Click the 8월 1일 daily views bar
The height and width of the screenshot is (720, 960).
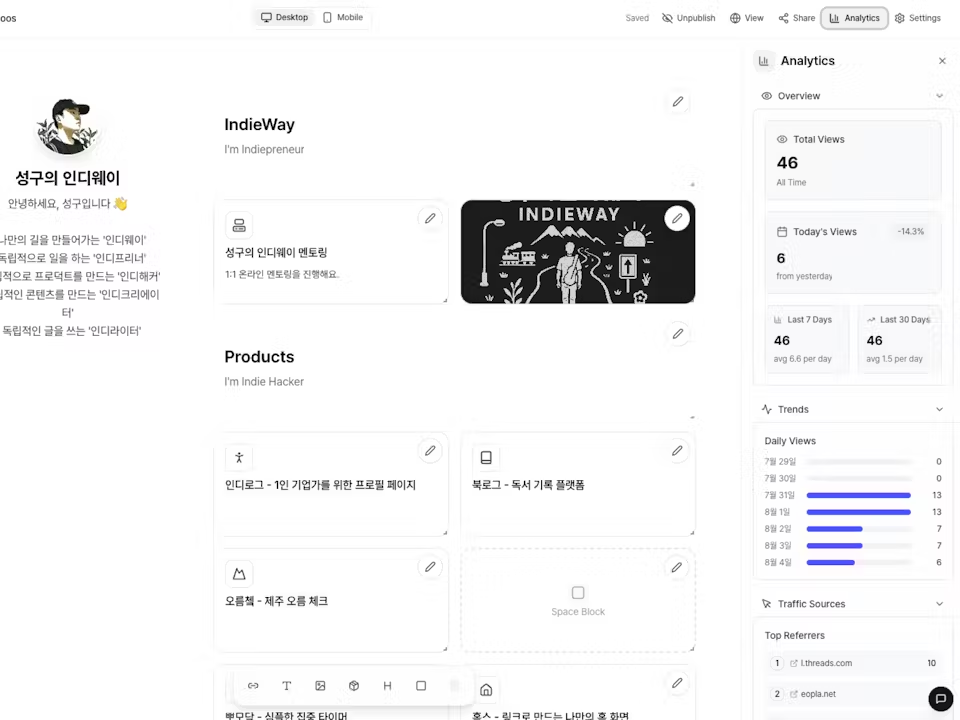coord(858,512)
